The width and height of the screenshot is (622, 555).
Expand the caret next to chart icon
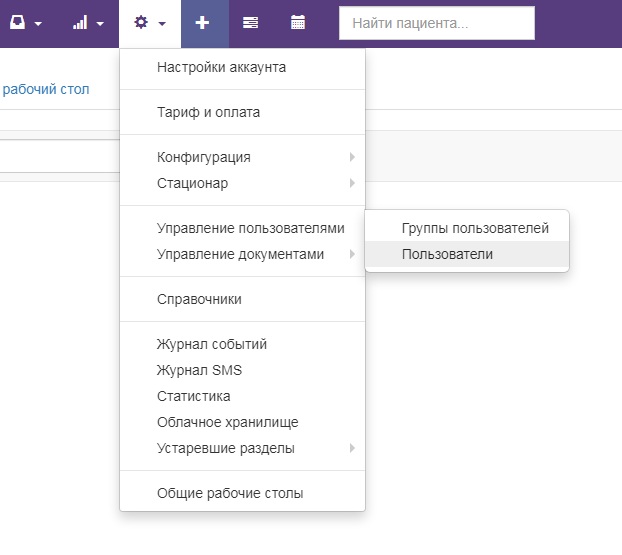pyautogui.click(x=100, y=24)
